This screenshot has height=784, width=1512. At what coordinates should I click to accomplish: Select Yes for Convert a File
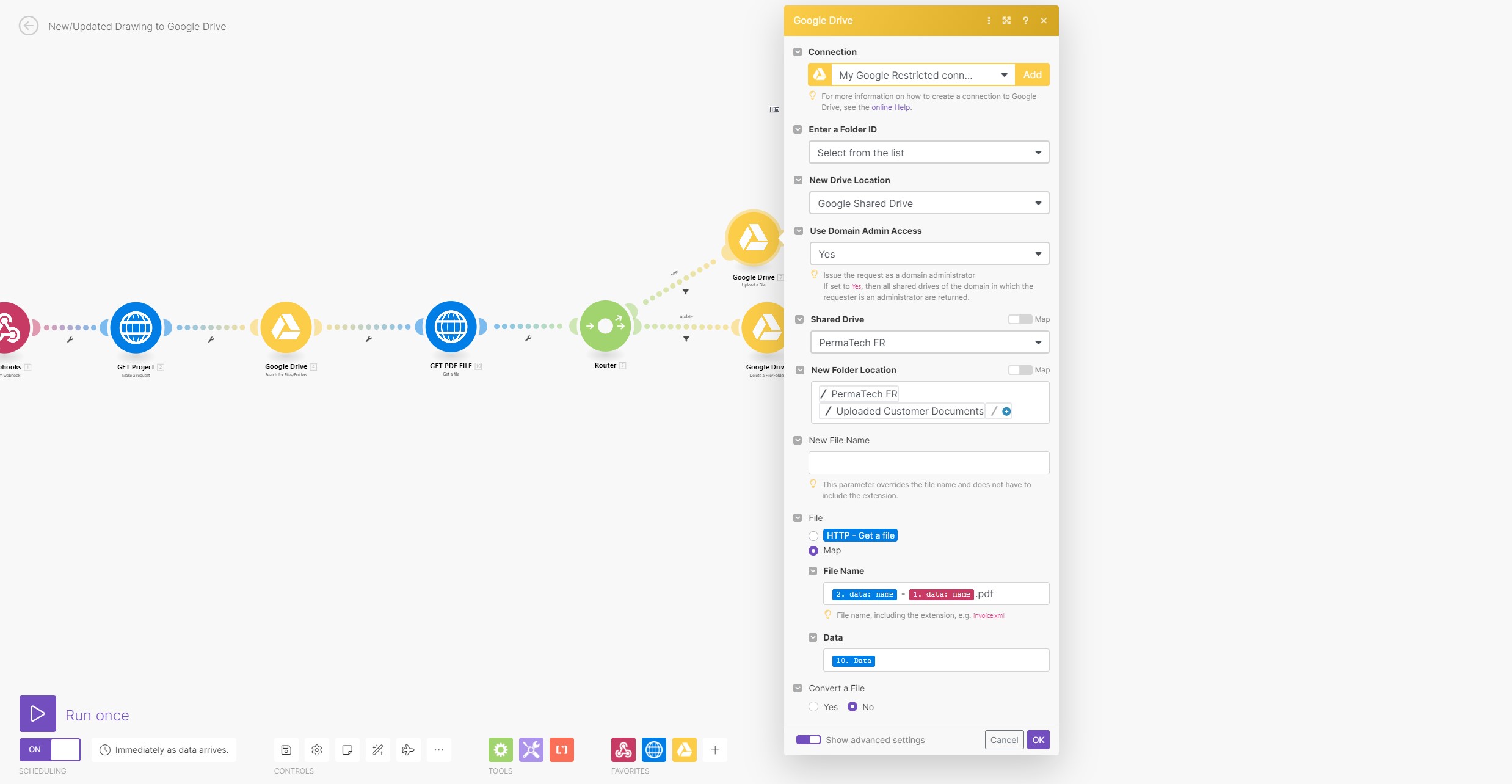(813, 707)
